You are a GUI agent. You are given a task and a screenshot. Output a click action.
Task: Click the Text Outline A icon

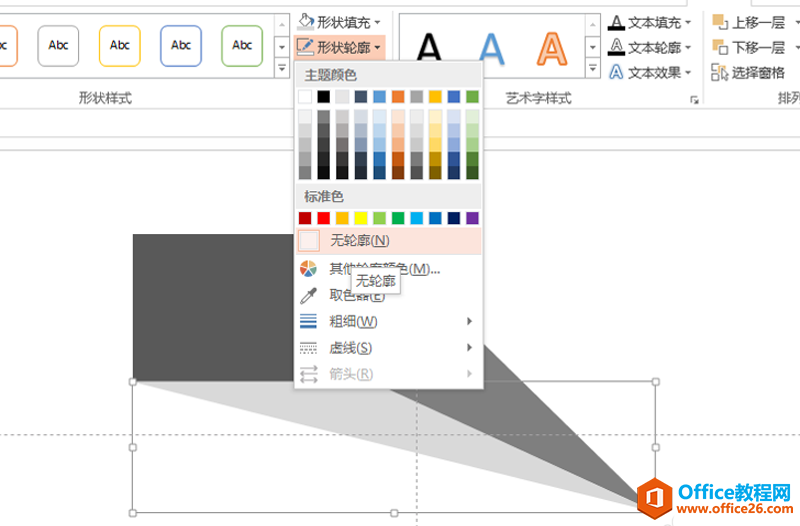pos(616,47)
